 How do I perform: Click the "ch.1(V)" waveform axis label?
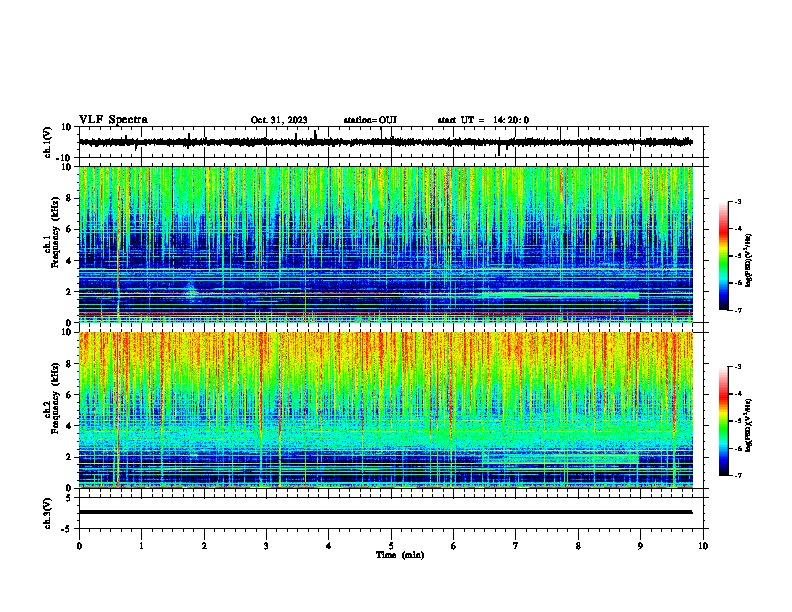(x=47, y=142)
